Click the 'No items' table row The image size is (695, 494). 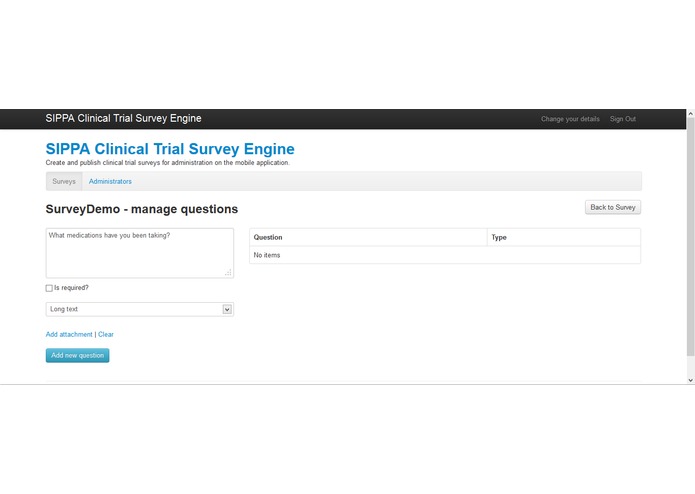(445, 255)
